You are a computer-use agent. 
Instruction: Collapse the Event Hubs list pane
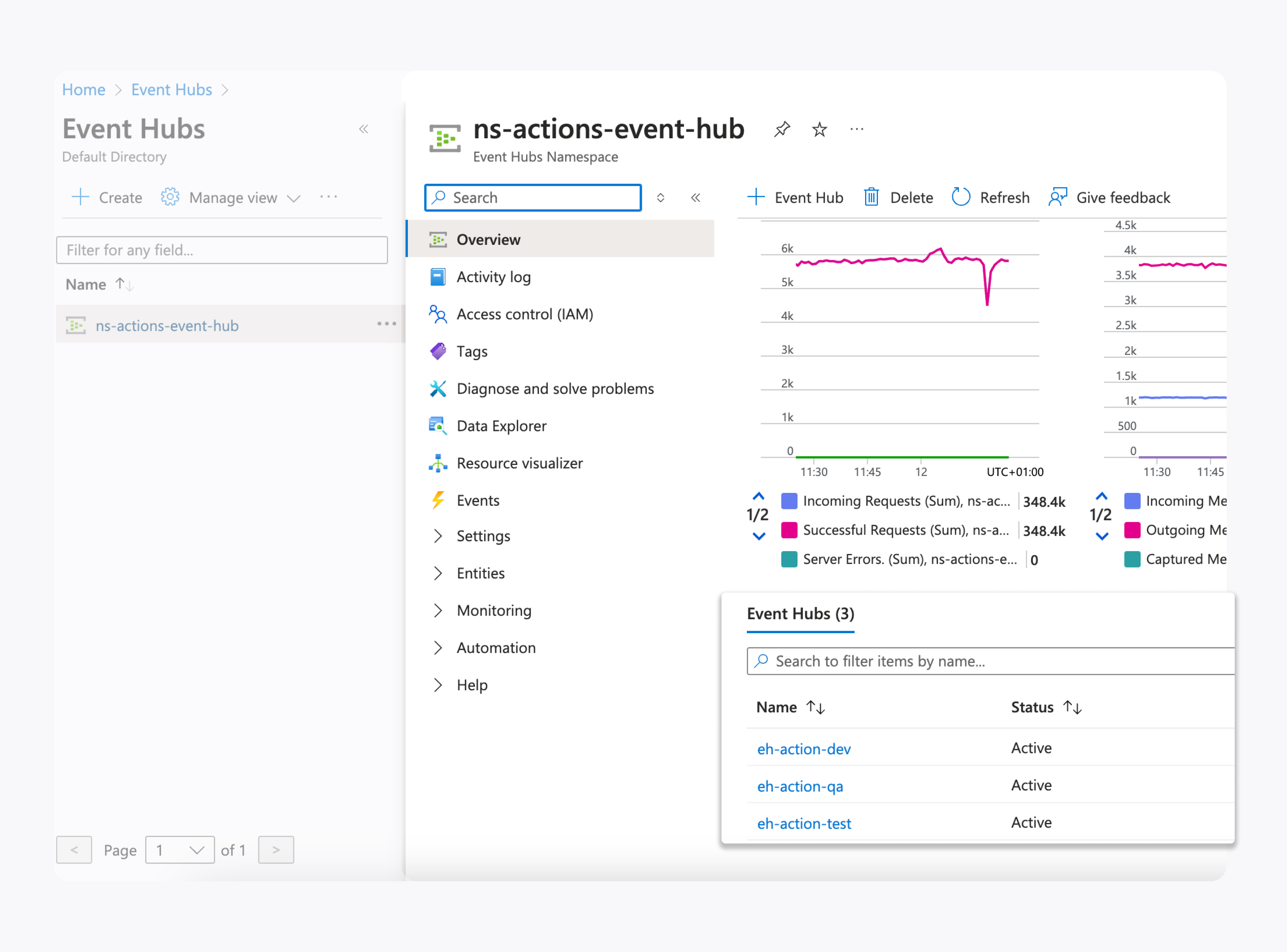pos(364,129)
